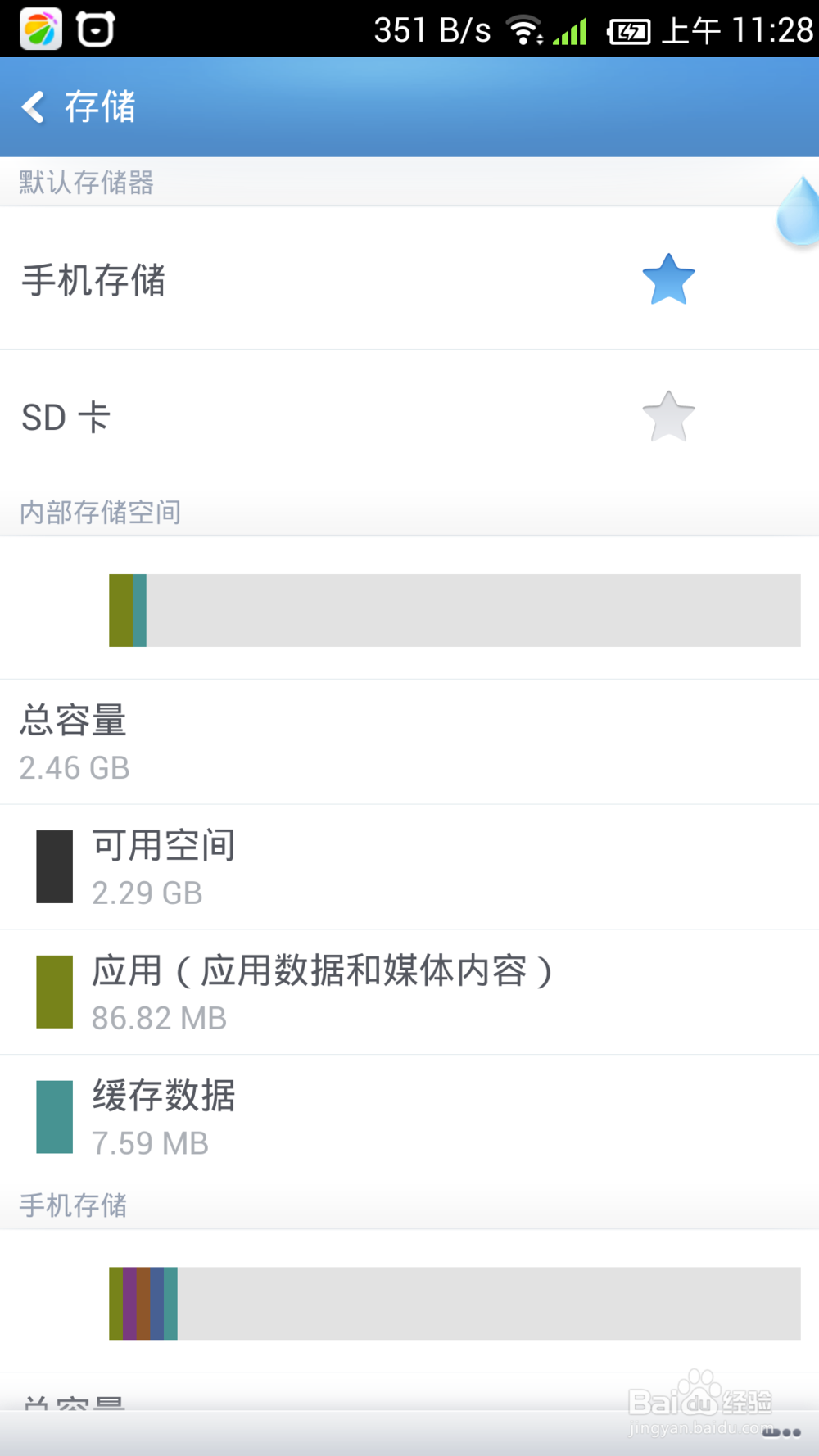Tap the water droplet floating icon
This screenshot has height=1456, width=819.
799,210
